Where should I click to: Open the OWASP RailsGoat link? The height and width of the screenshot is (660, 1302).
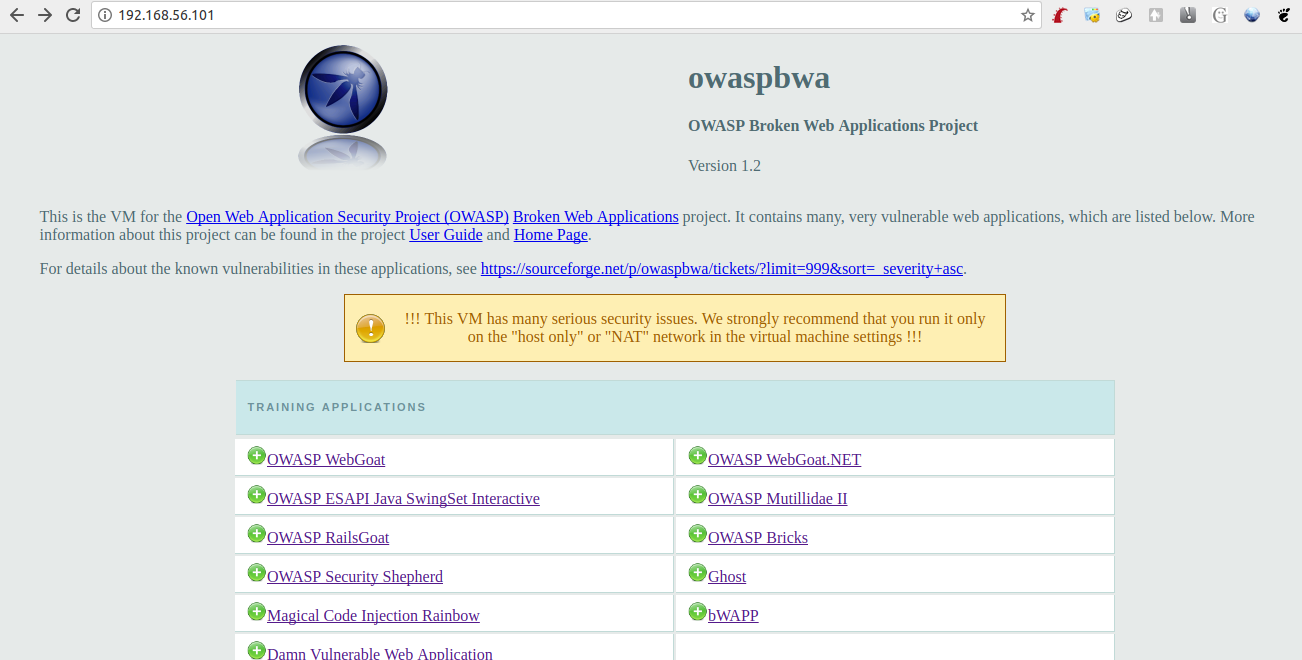[328, 538]
